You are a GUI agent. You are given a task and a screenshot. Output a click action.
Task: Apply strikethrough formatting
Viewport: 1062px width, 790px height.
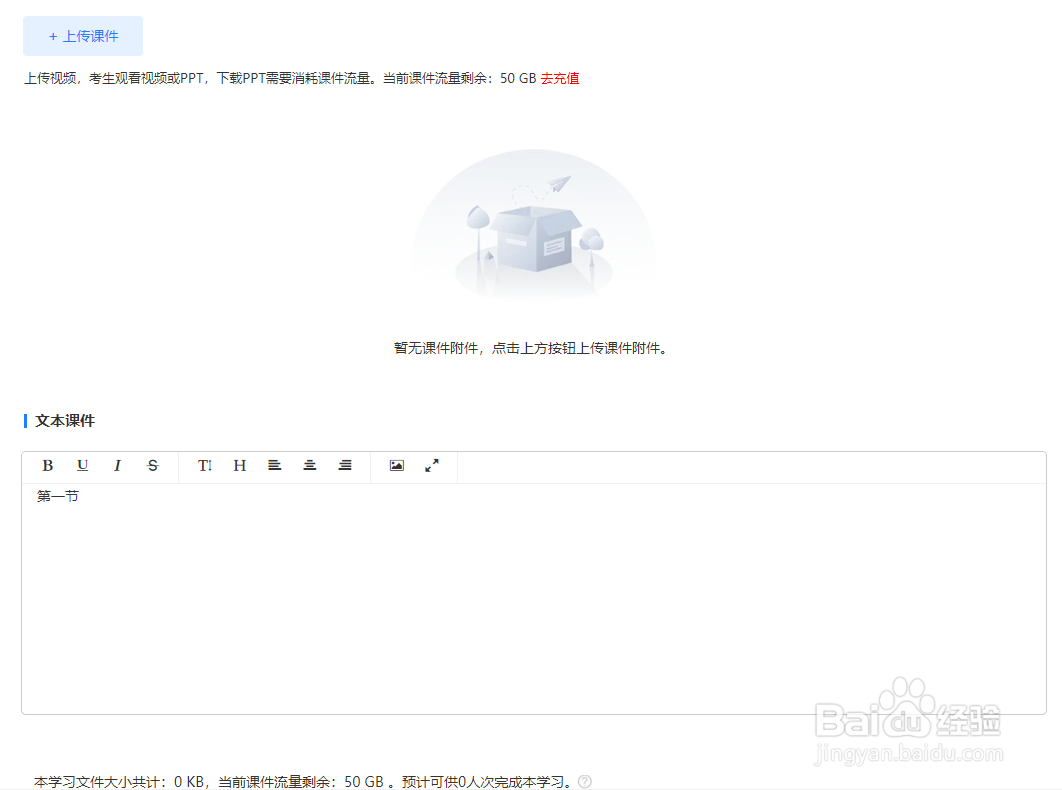point(152,465)
